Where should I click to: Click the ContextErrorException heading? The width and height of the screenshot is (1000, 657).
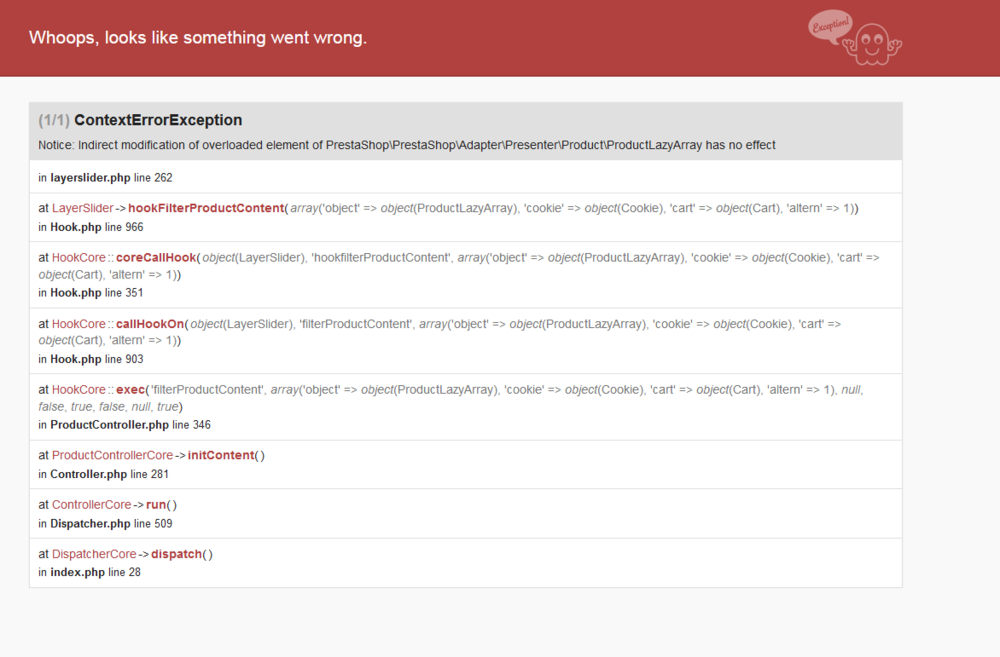point(158,120)
